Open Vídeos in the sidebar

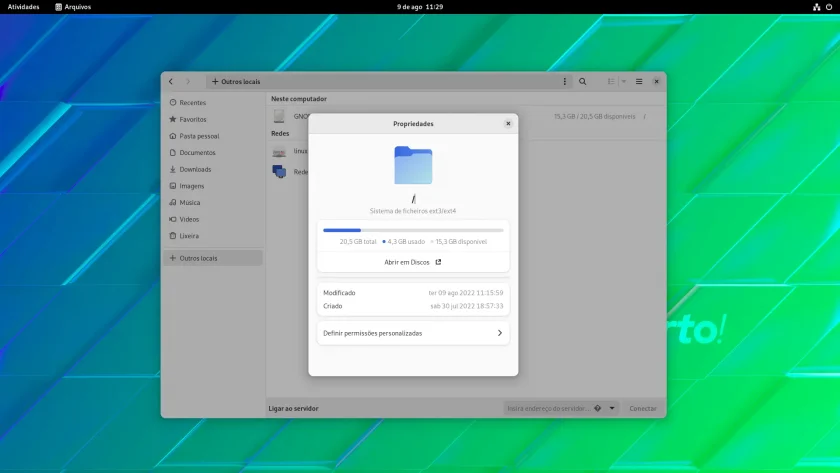(213, 219)
